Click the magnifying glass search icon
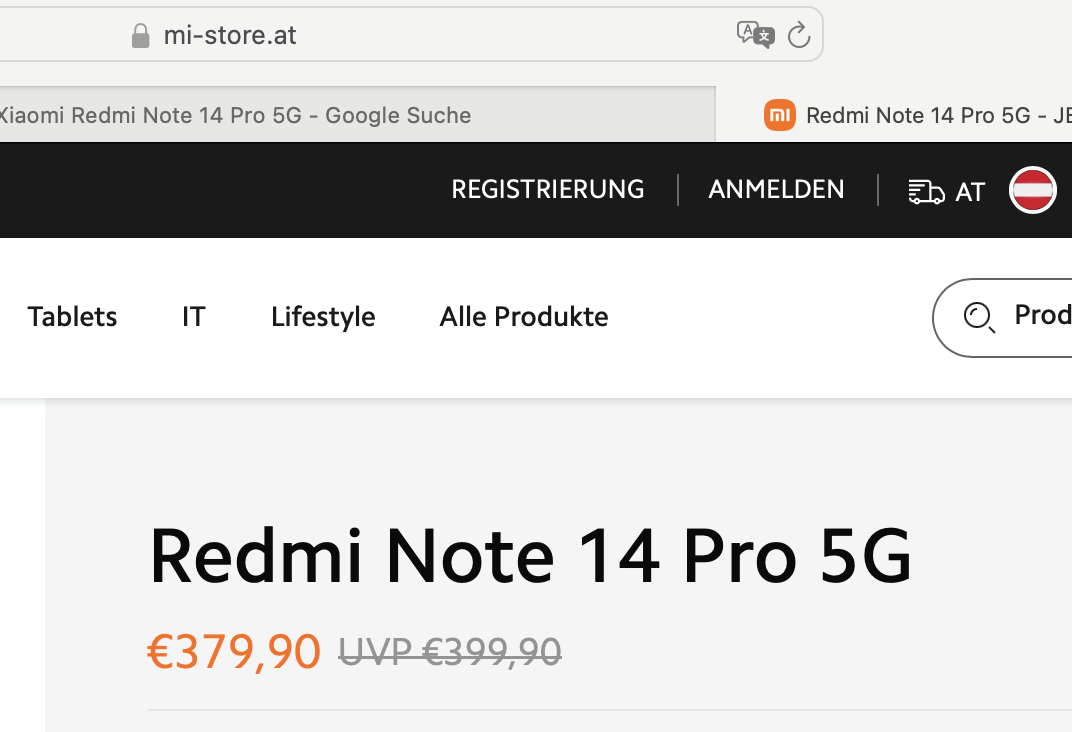 (x=978, y=317)
